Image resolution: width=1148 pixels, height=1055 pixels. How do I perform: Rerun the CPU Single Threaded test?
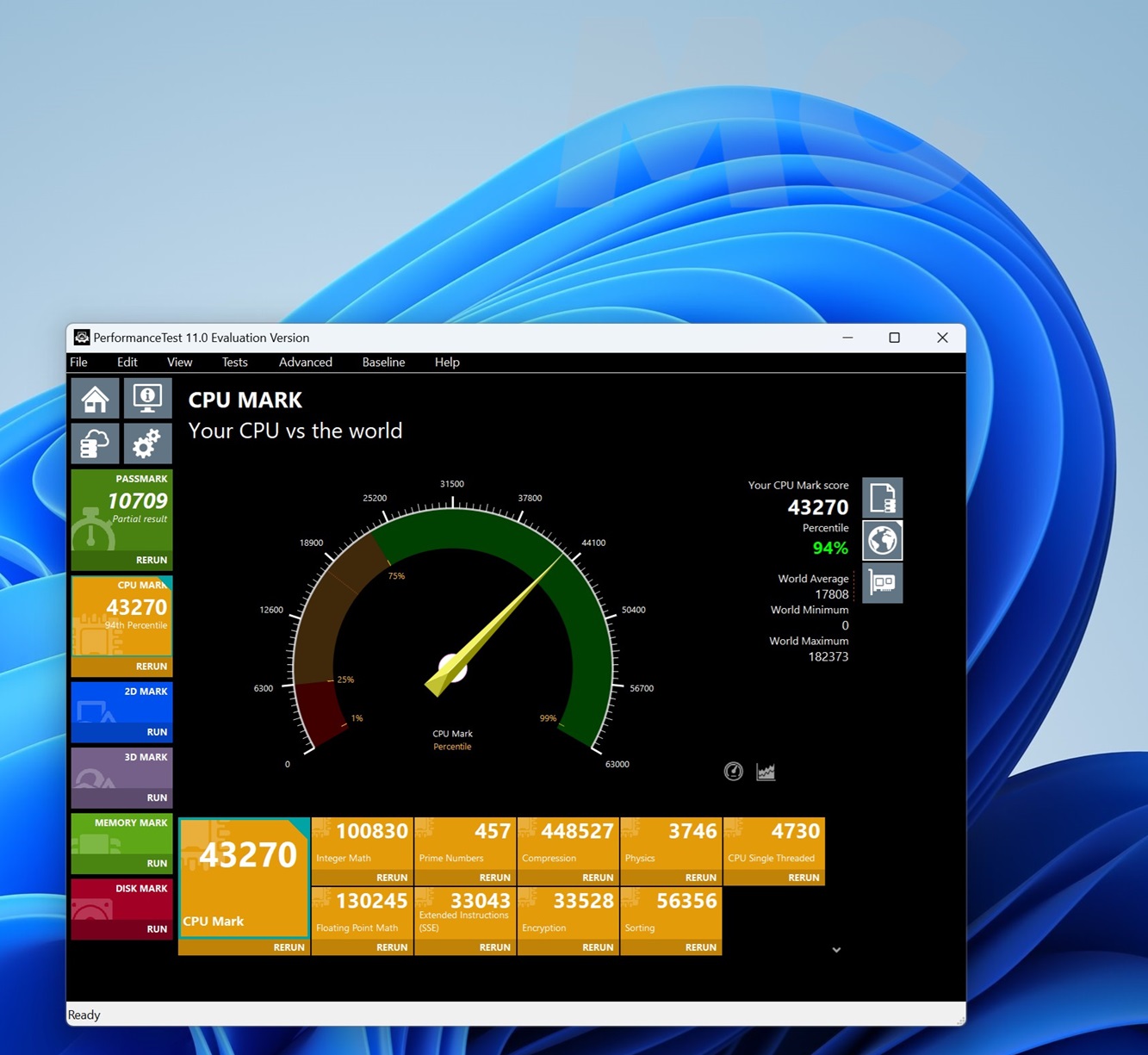tap(804, 878)
